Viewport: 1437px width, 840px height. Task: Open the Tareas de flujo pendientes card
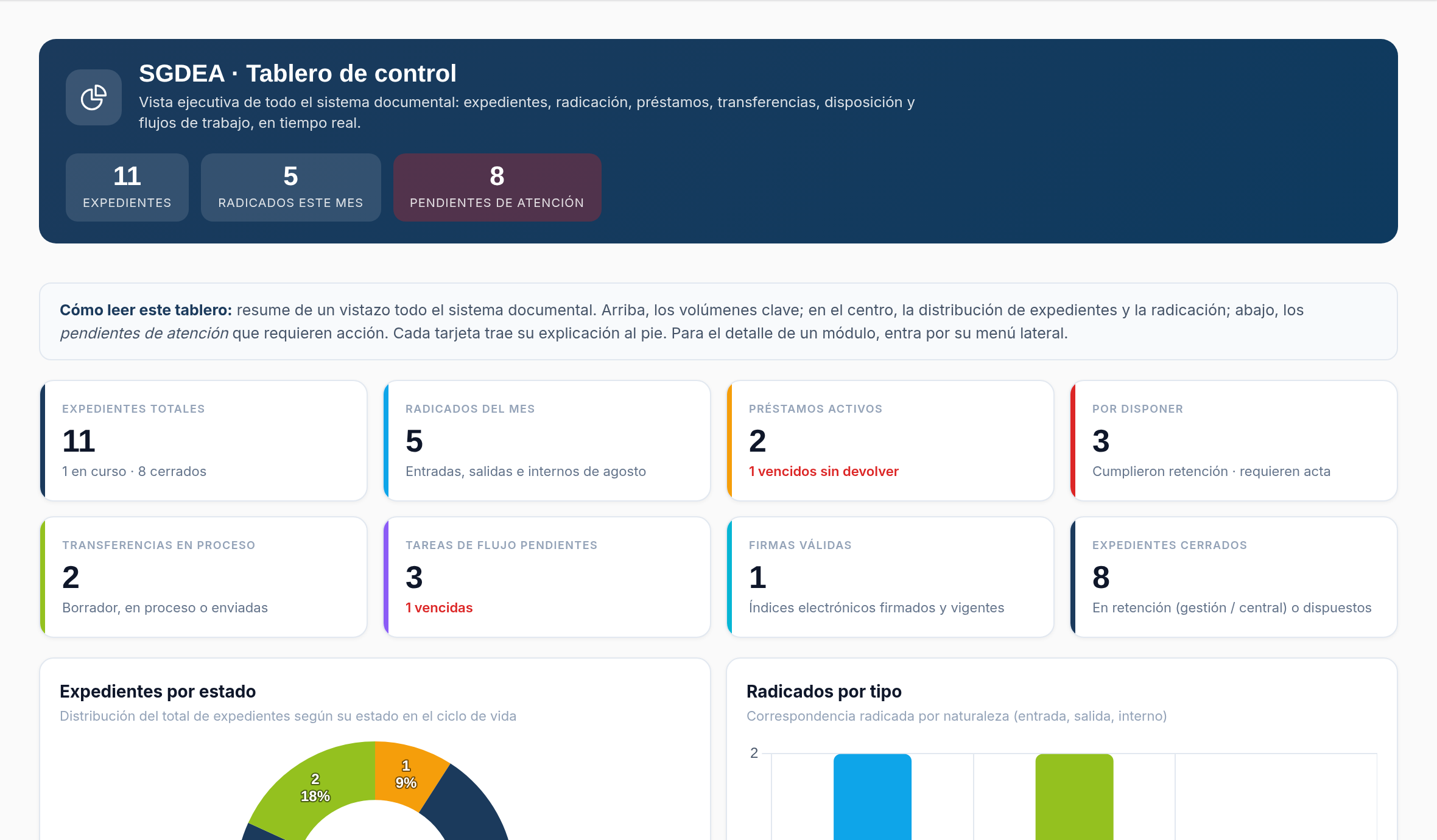(547, 577)
